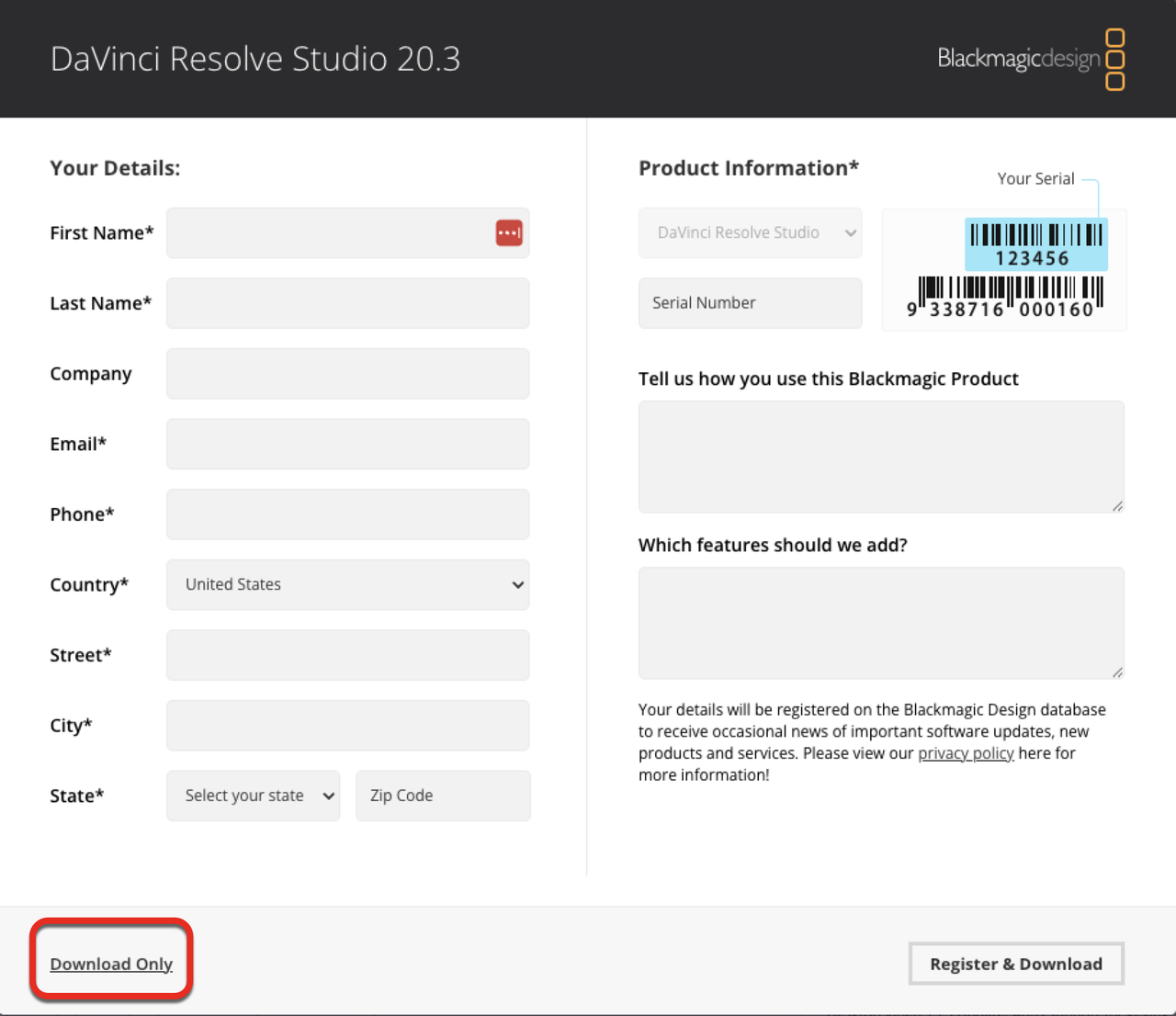Screen dimensions: 1176x1016
Task: Click the serial barcode example image
Action: [1004, 269]
